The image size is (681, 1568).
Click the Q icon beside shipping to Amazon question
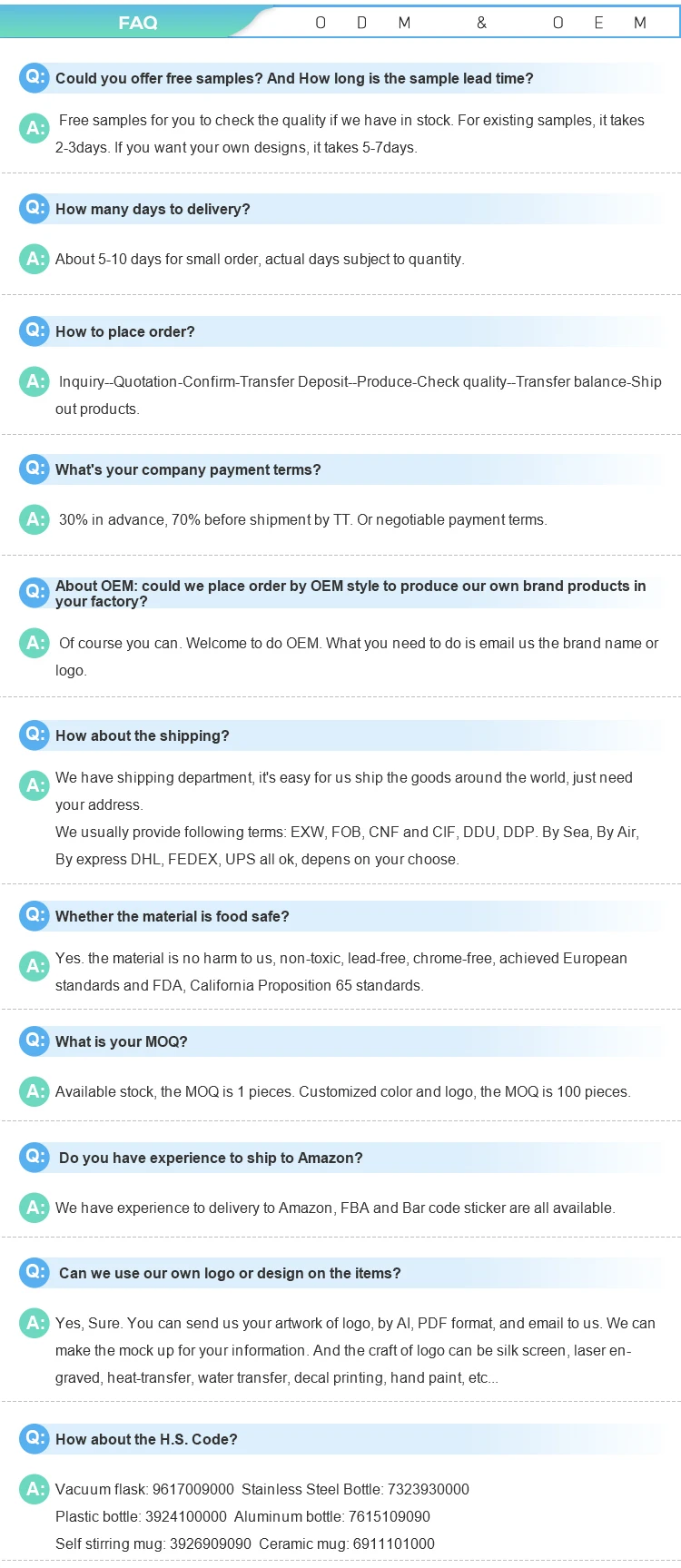click(35, 1158)
